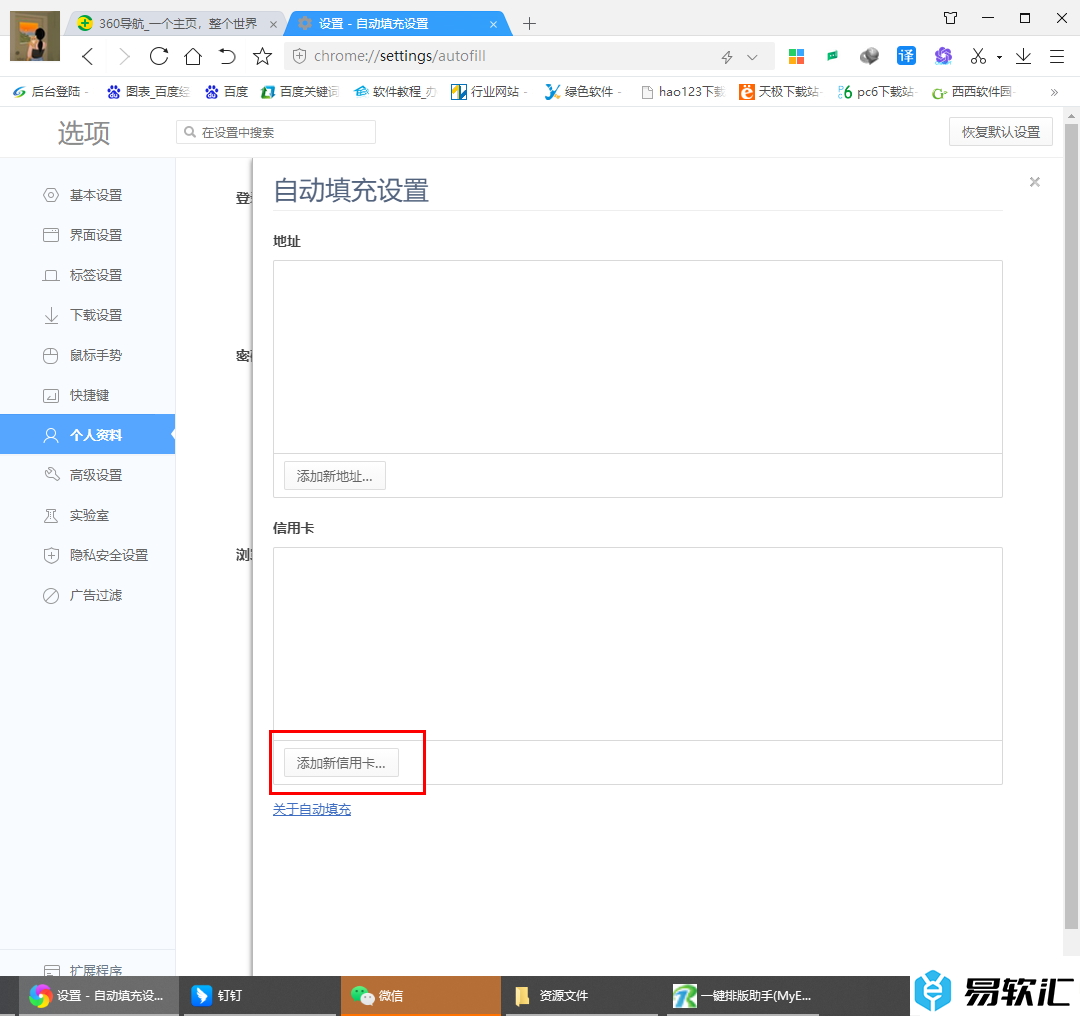Screen dimensions: 1080x1016
Task: Select 快捷键 in the sidebar
Action: [87, 395]
